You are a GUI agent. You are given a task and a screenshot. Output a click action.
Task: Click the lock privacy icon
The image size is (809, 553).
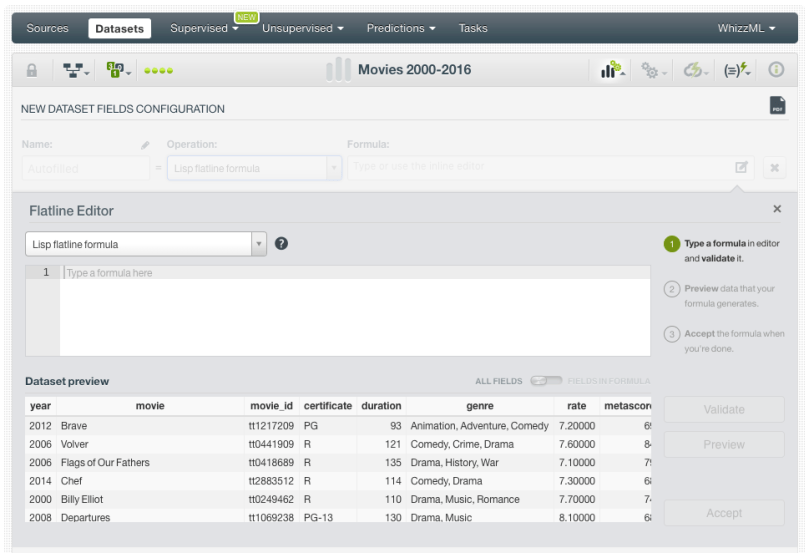[32, 70]
